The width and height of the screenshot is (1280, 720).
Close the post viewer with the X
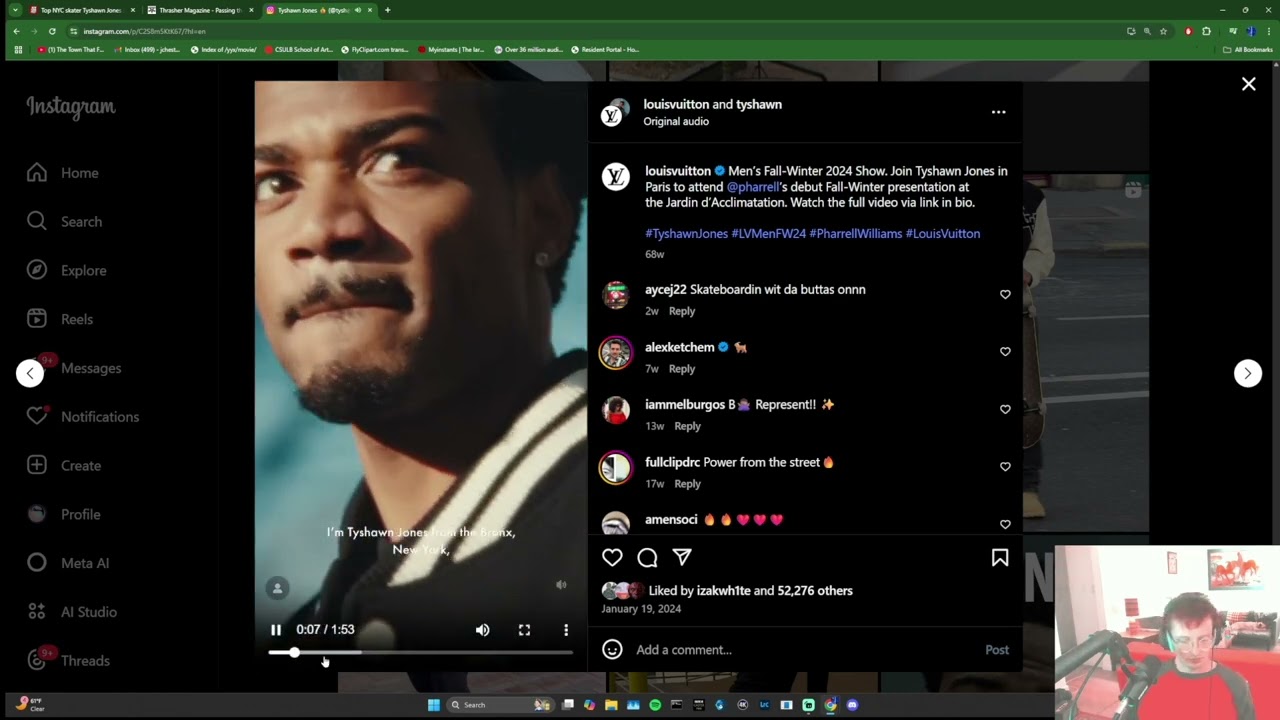[x=1248, y=84]
